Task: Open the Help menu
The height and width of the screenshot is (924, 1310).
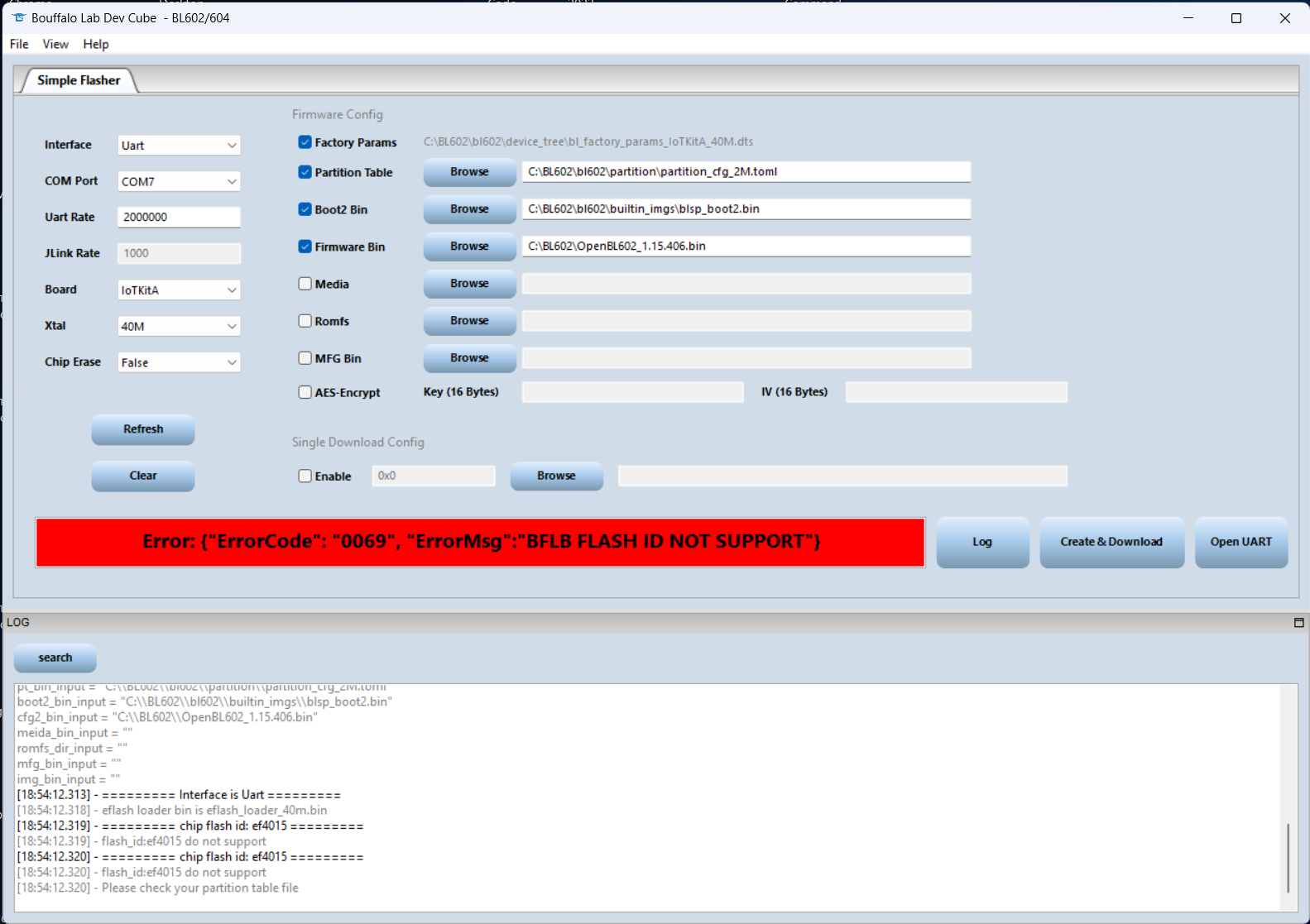Action: [96, 44]
